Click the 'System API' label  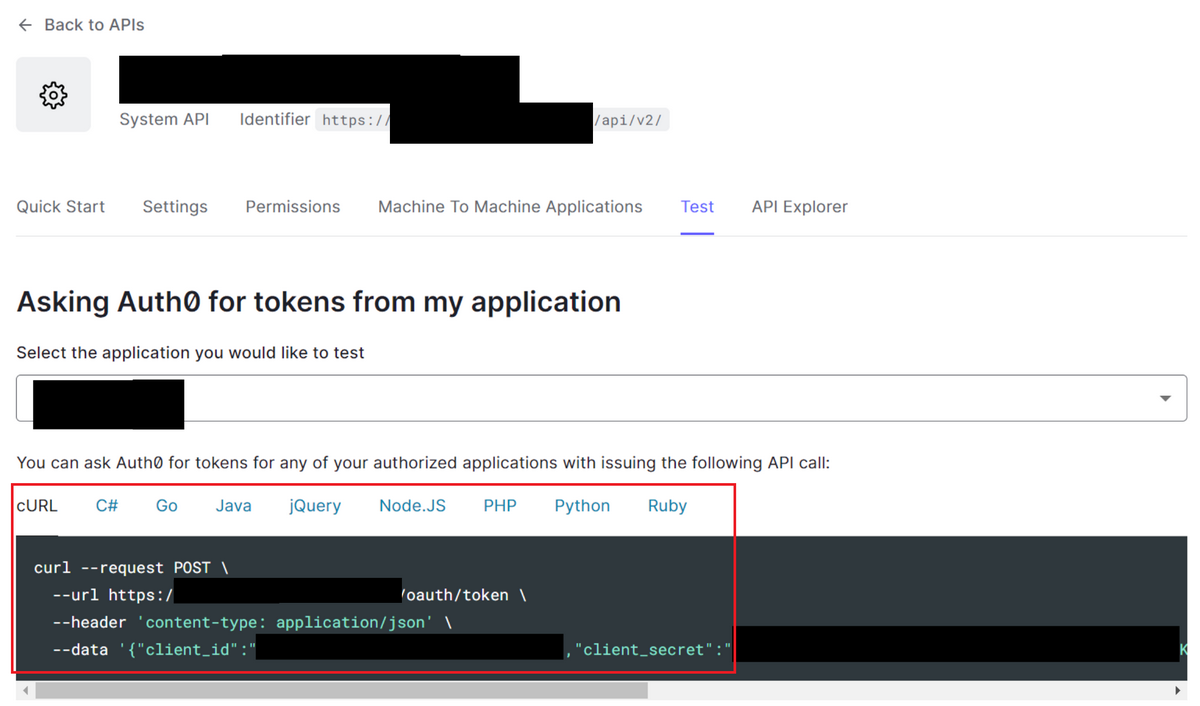click(164, 119)
